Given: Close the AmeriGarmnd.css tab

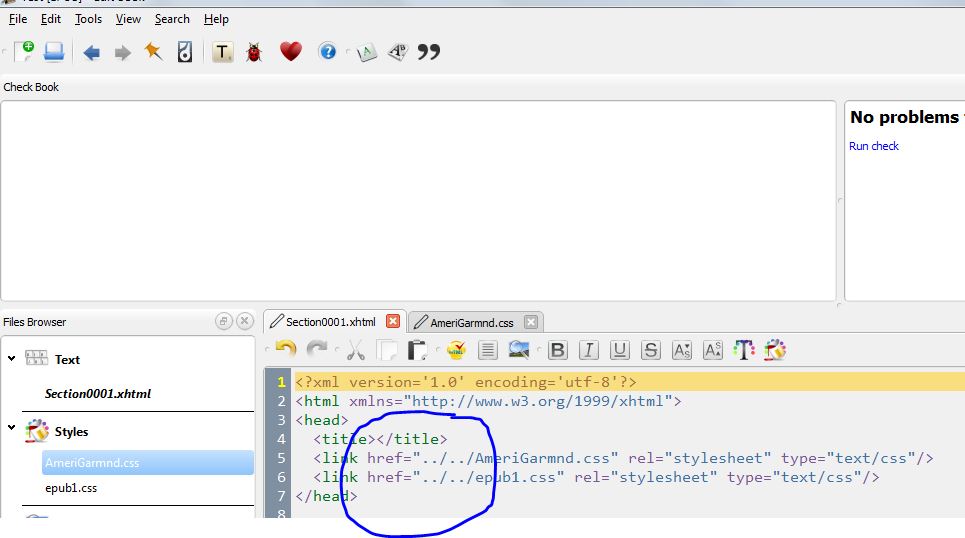Looking at the screenshot, I should [x=531, y=322].
